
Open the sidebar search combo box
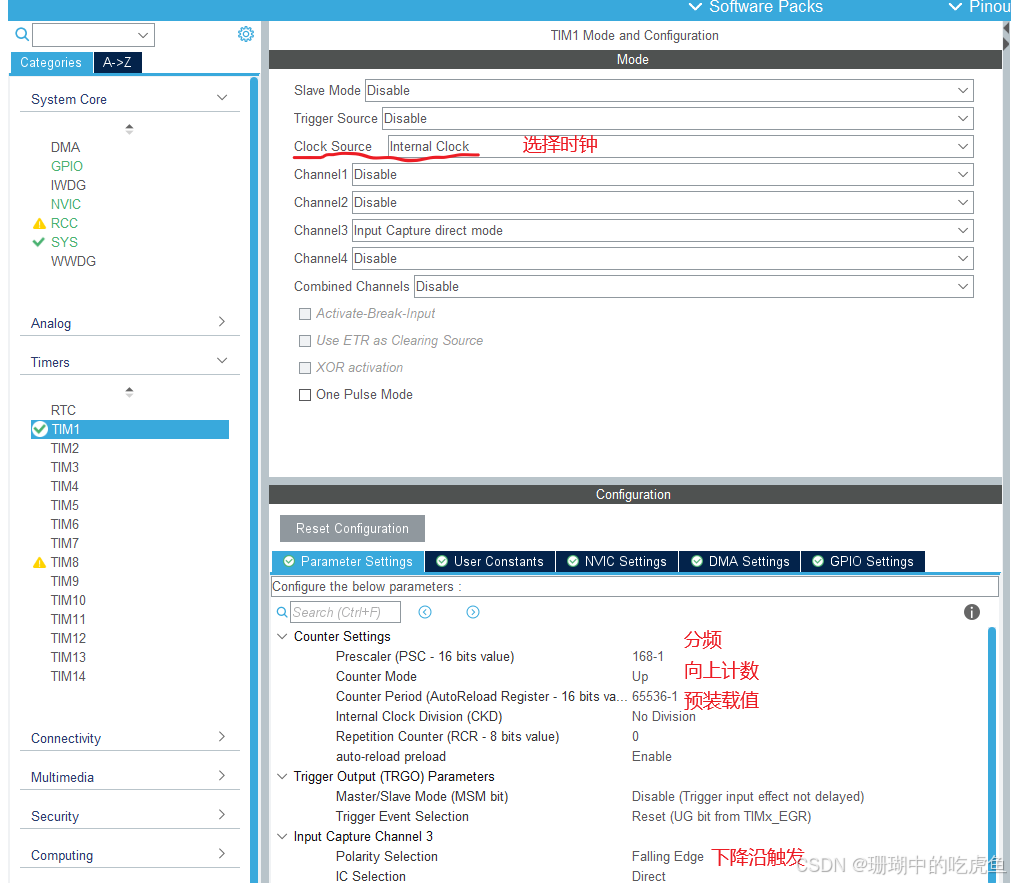tap(93, 35)
